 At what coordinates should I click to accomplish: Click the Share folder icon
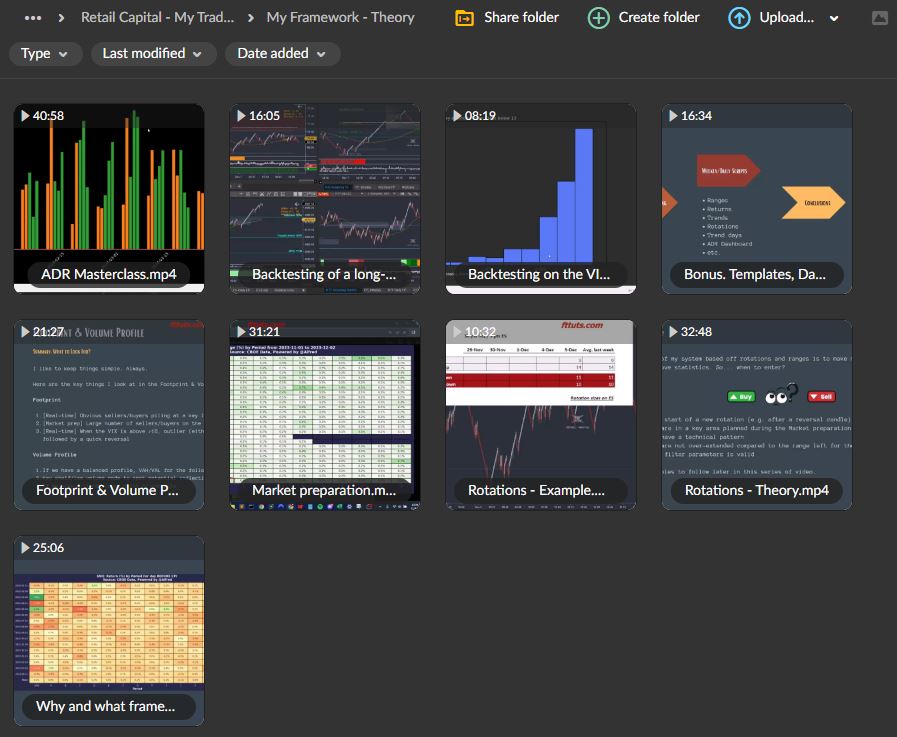pyautogui.click(x=464, y=18)
